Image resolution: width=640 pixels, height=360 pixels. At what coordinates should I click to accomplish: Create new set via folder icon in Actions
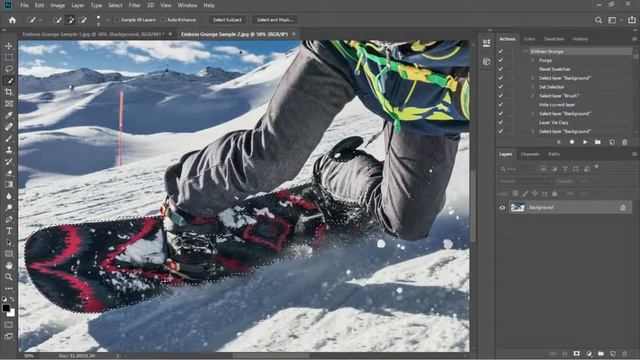point(598,142)
